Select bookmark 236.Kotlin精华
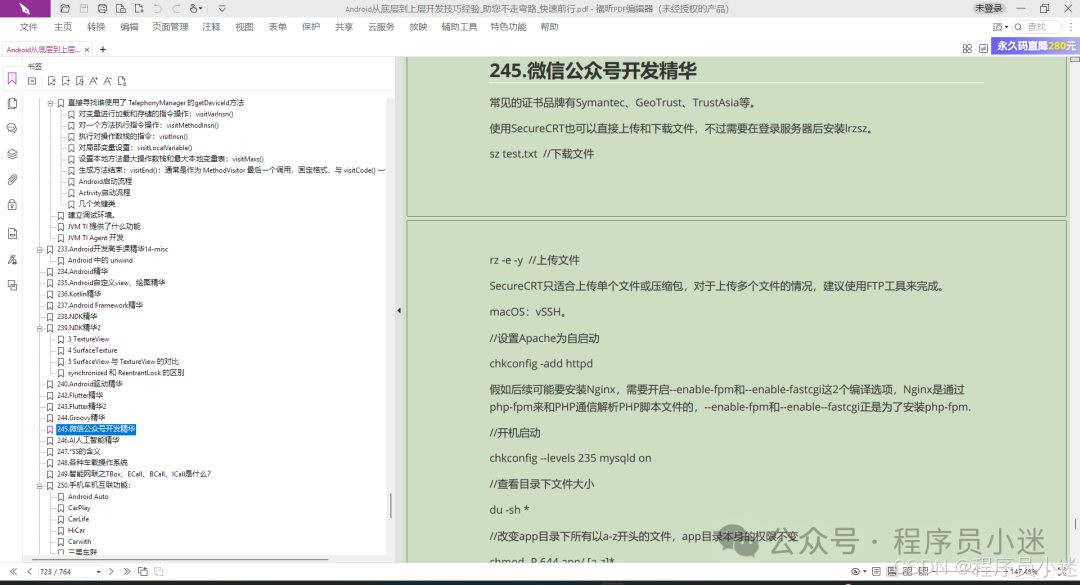Image resolution: width=1080 pixels, height=585 pixels. 79,294
